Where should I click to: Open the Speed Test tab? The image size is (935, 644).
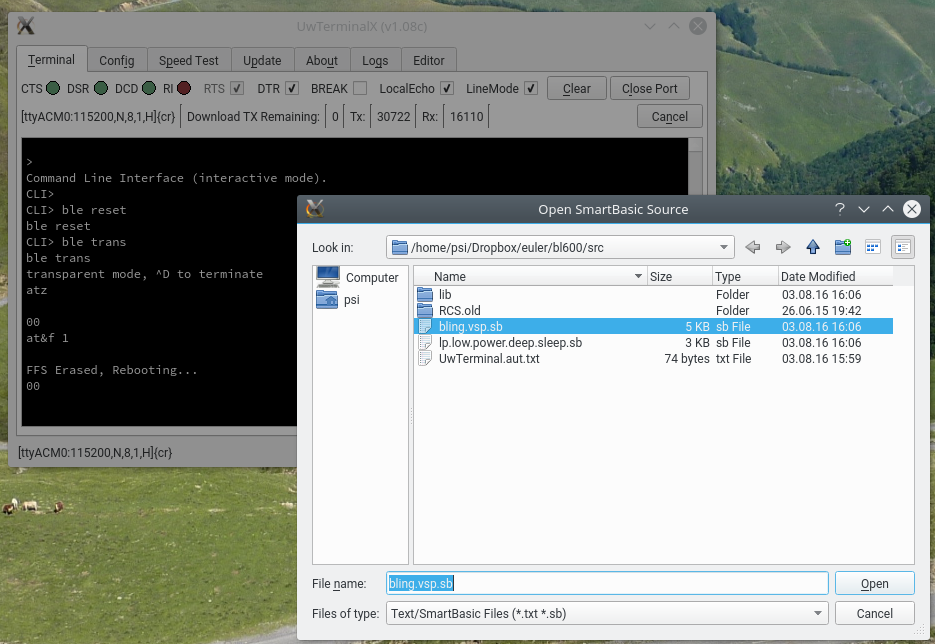tap(188, 60)
